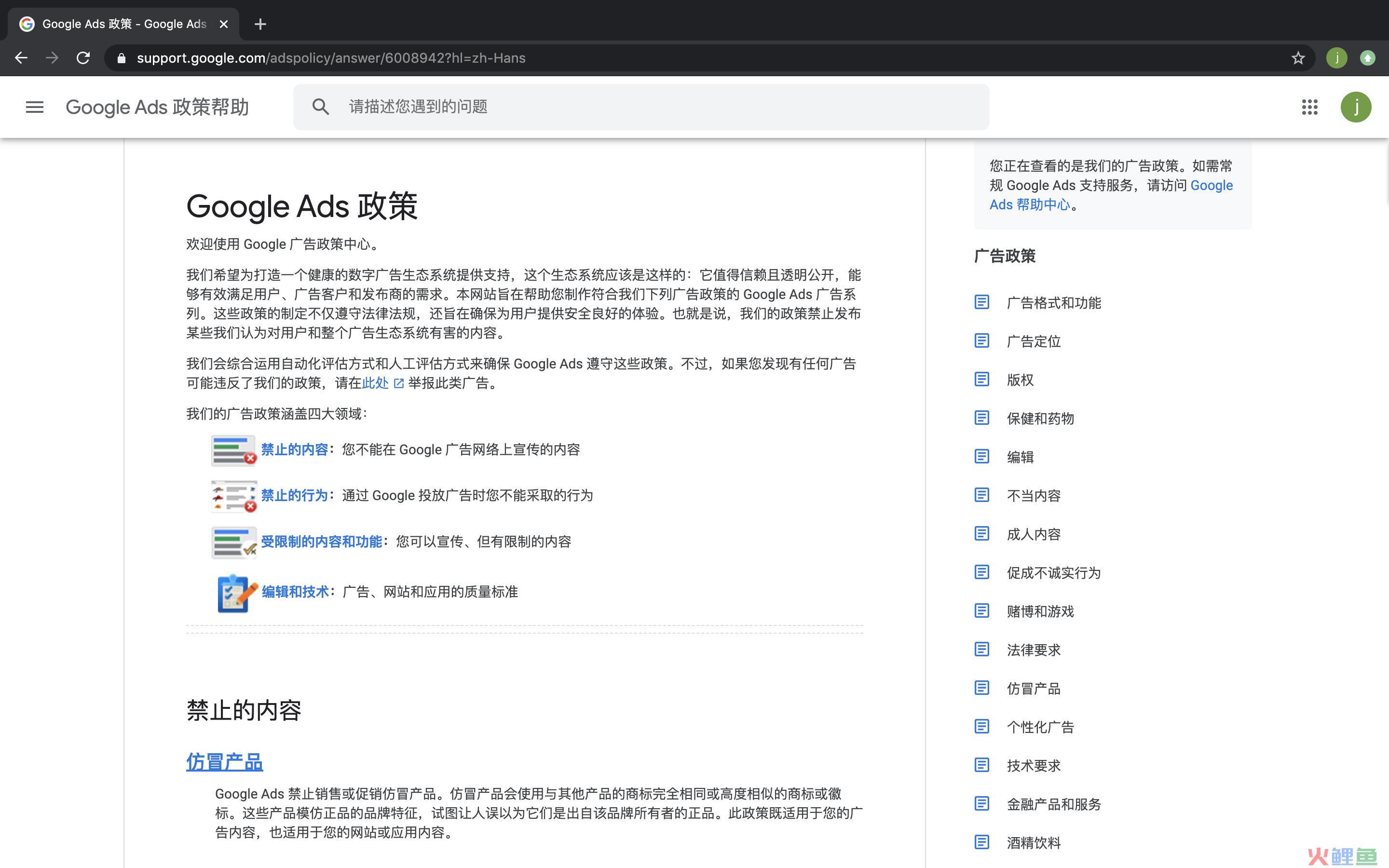Image resolution: width=1389 pixels, height=868 pixels.
Task: Click the document icon beside 保健和药物
Action: tap(981, 417)
